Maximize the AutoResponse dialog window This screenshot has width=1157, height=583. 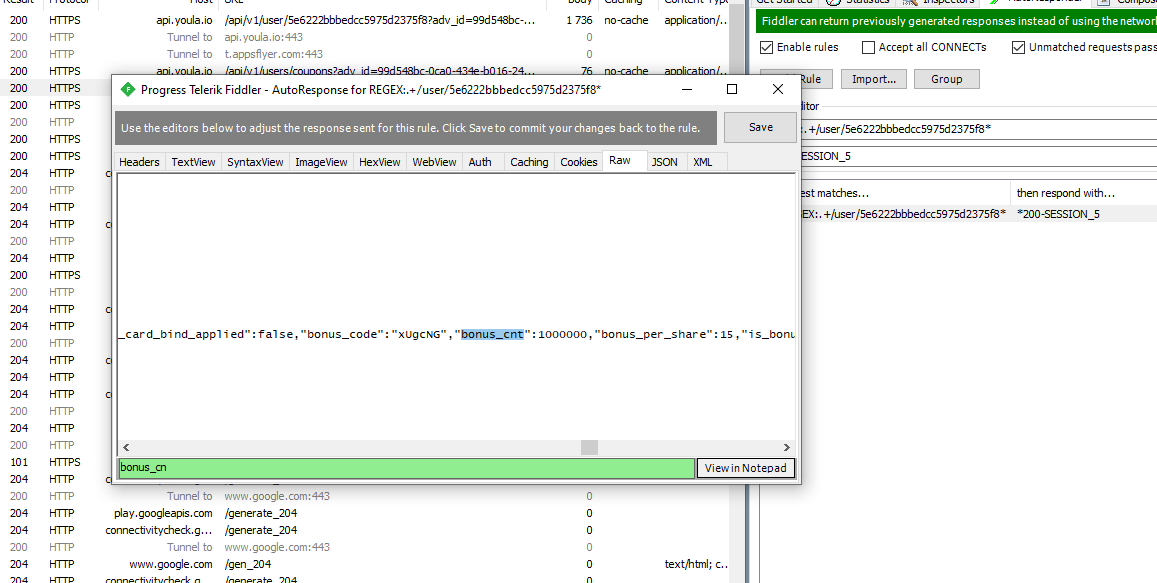pyautogui.click(x=732, y=89)
